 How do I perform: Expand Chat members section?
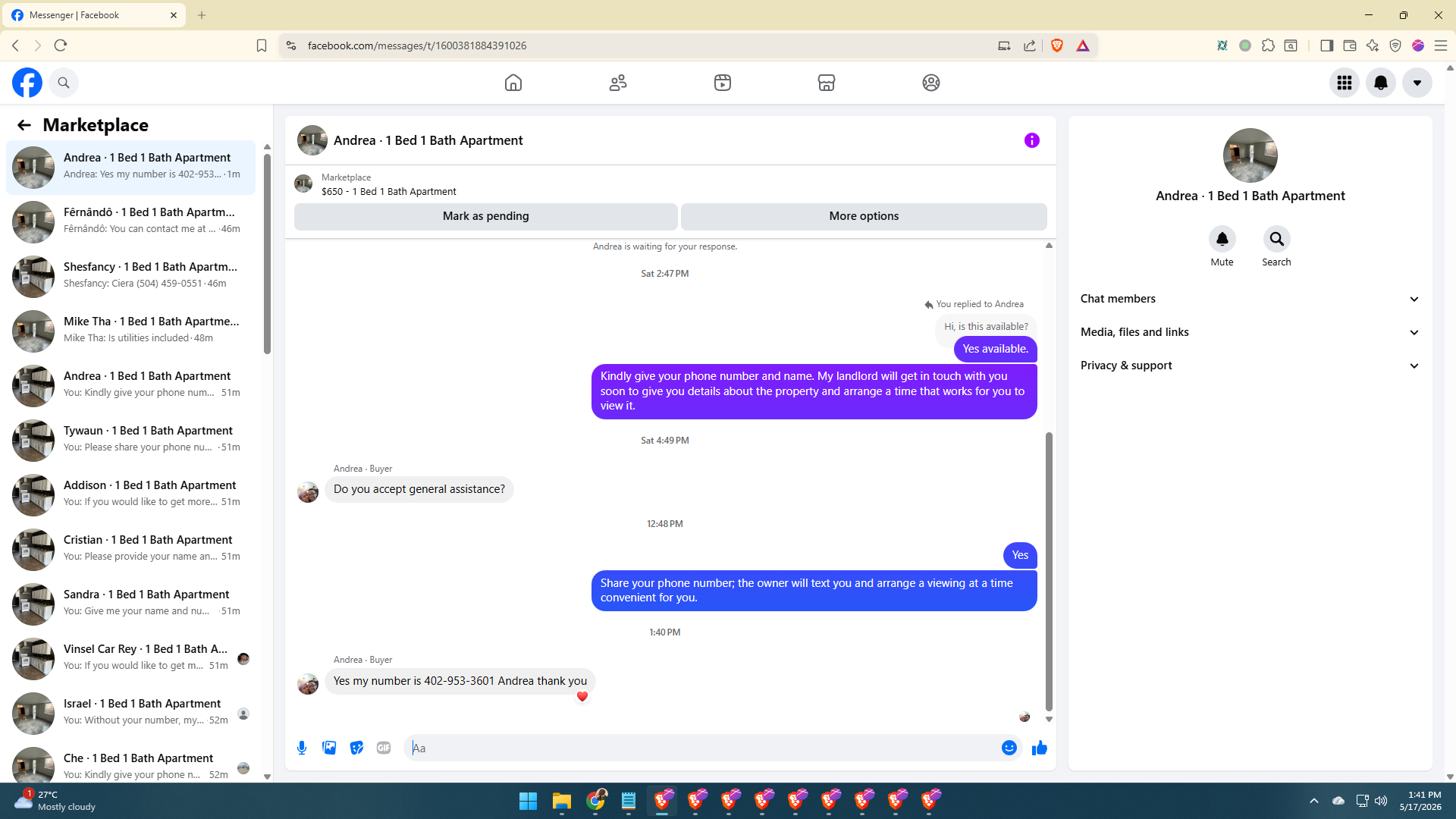(1250, 299)
